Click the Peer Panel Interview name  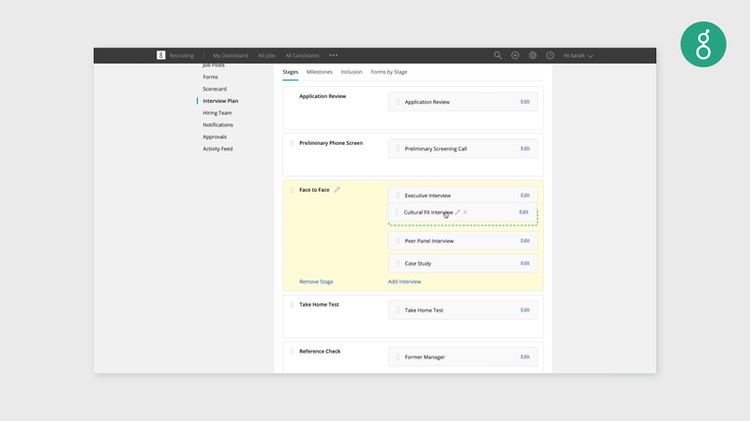click(429, 241)
